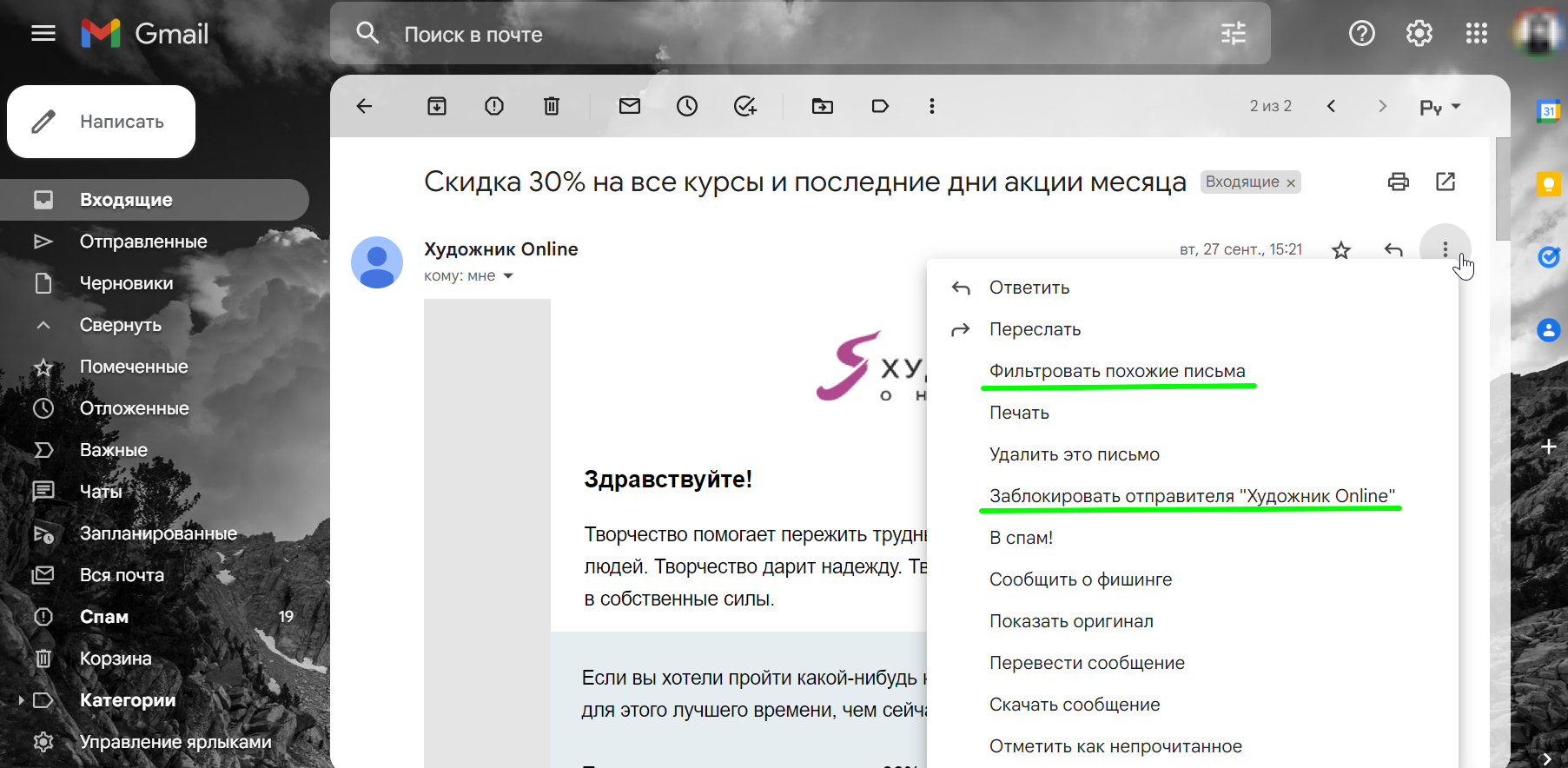Open the Помеченные folder

(155, 367)
